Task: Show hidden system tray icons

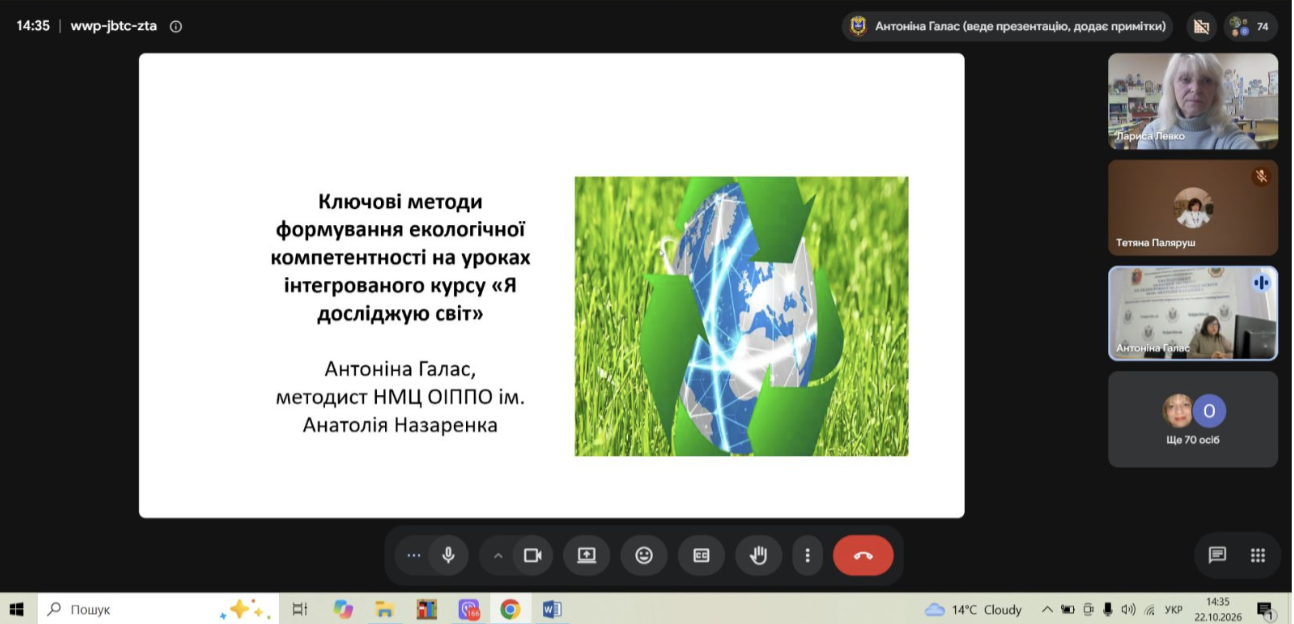Action: tap(1047, 609)
